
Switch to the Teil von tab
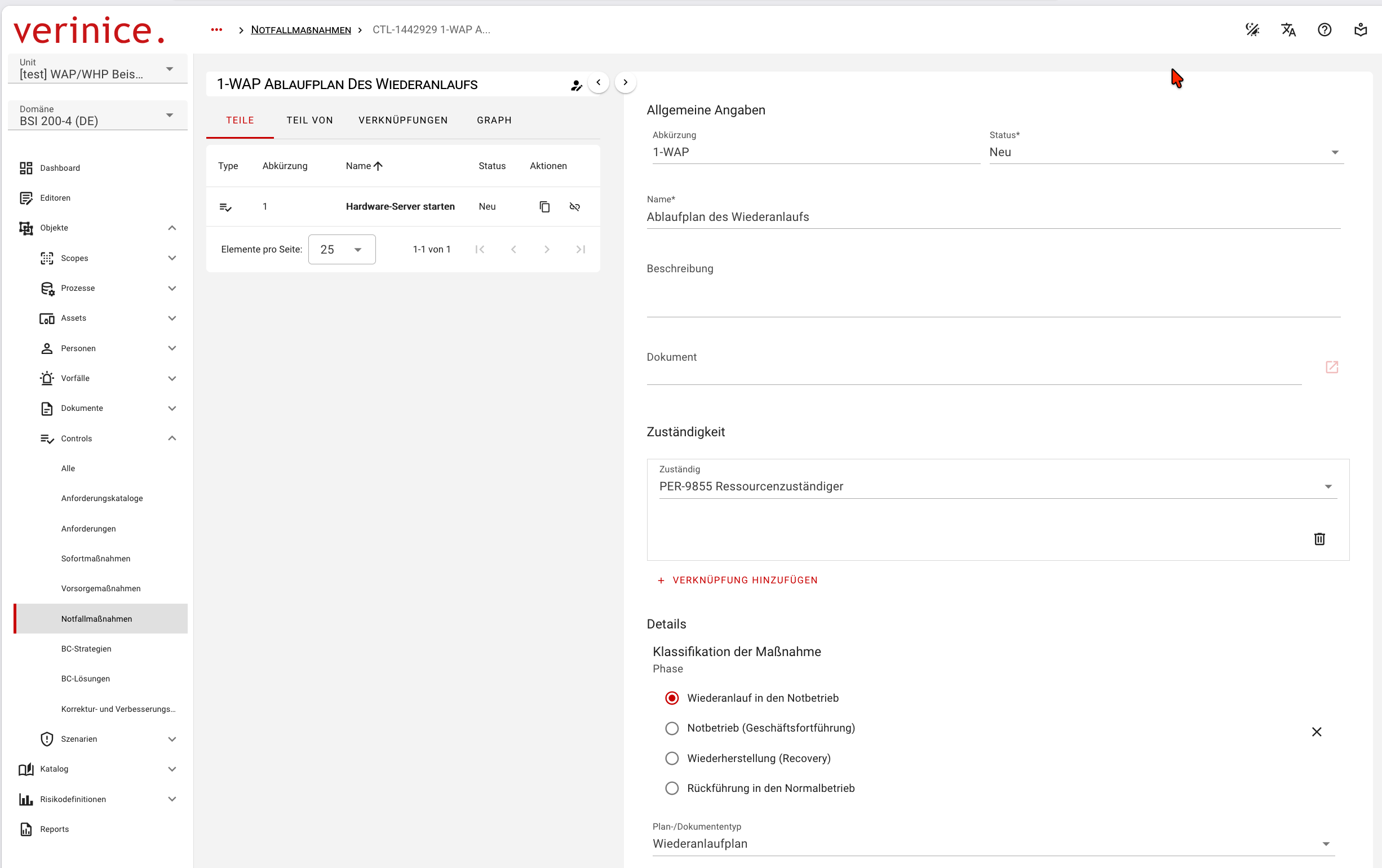310,121
